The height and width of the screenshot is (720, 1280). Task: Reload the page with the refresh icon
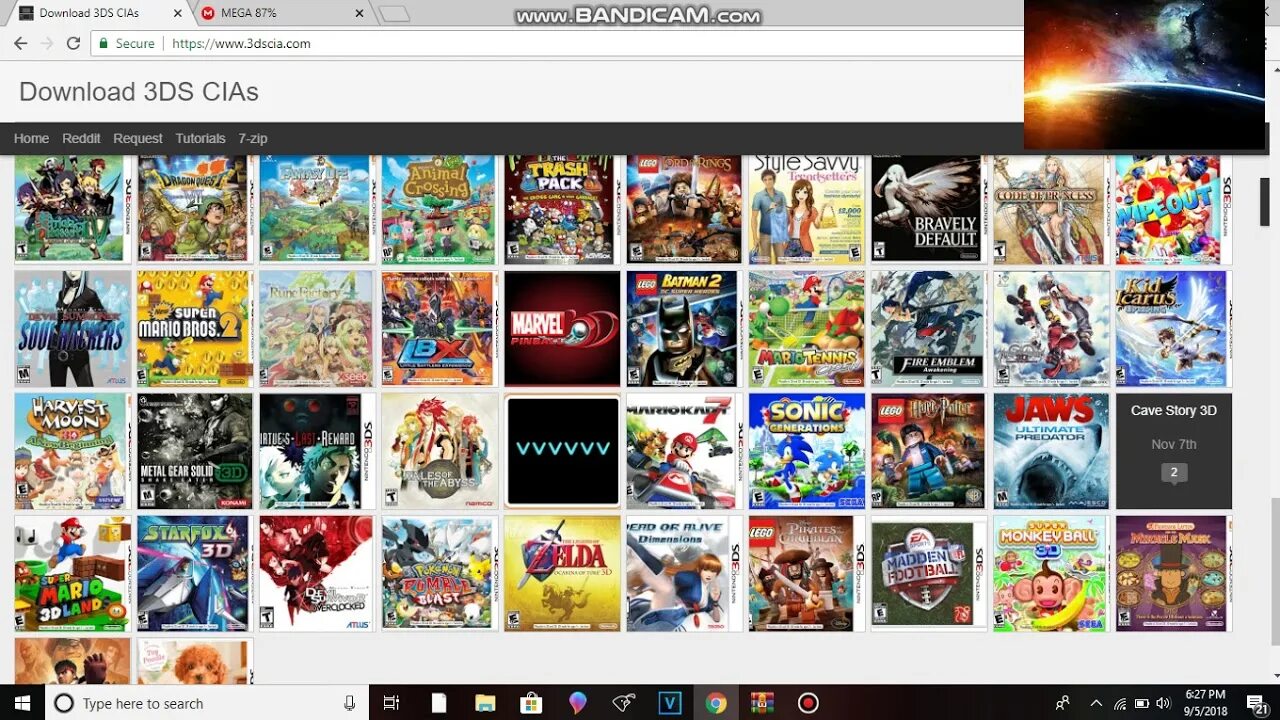pyautogui.click(x=73, y=43)
